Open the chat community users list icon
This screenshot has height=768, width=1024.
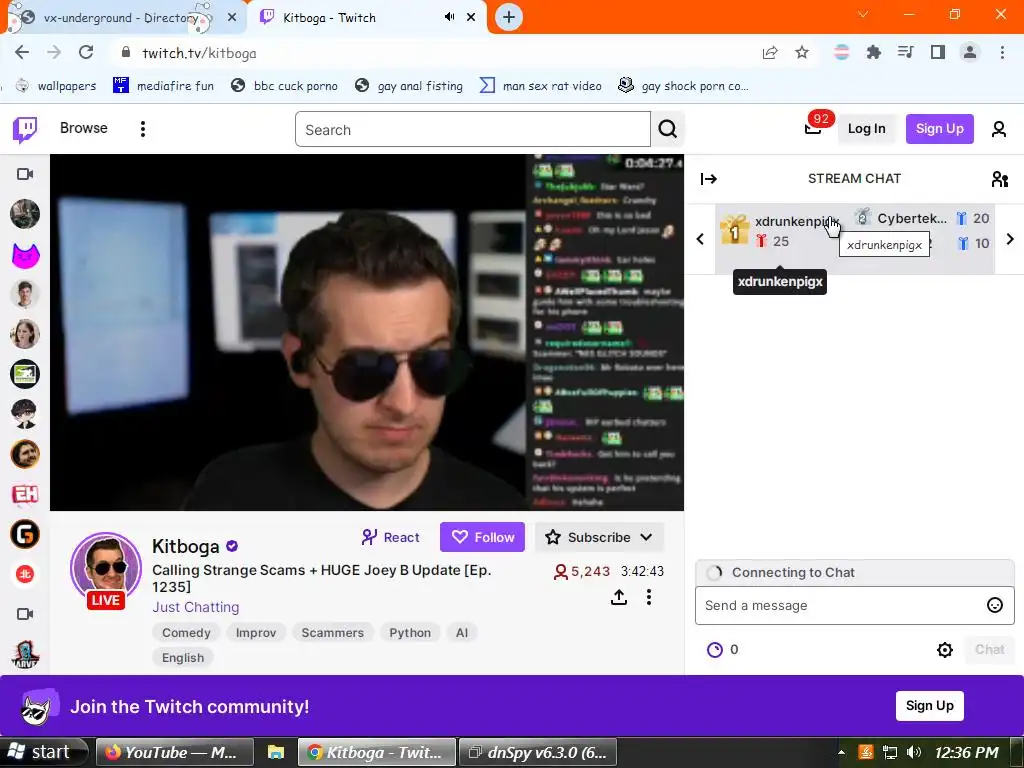point(999,179)
